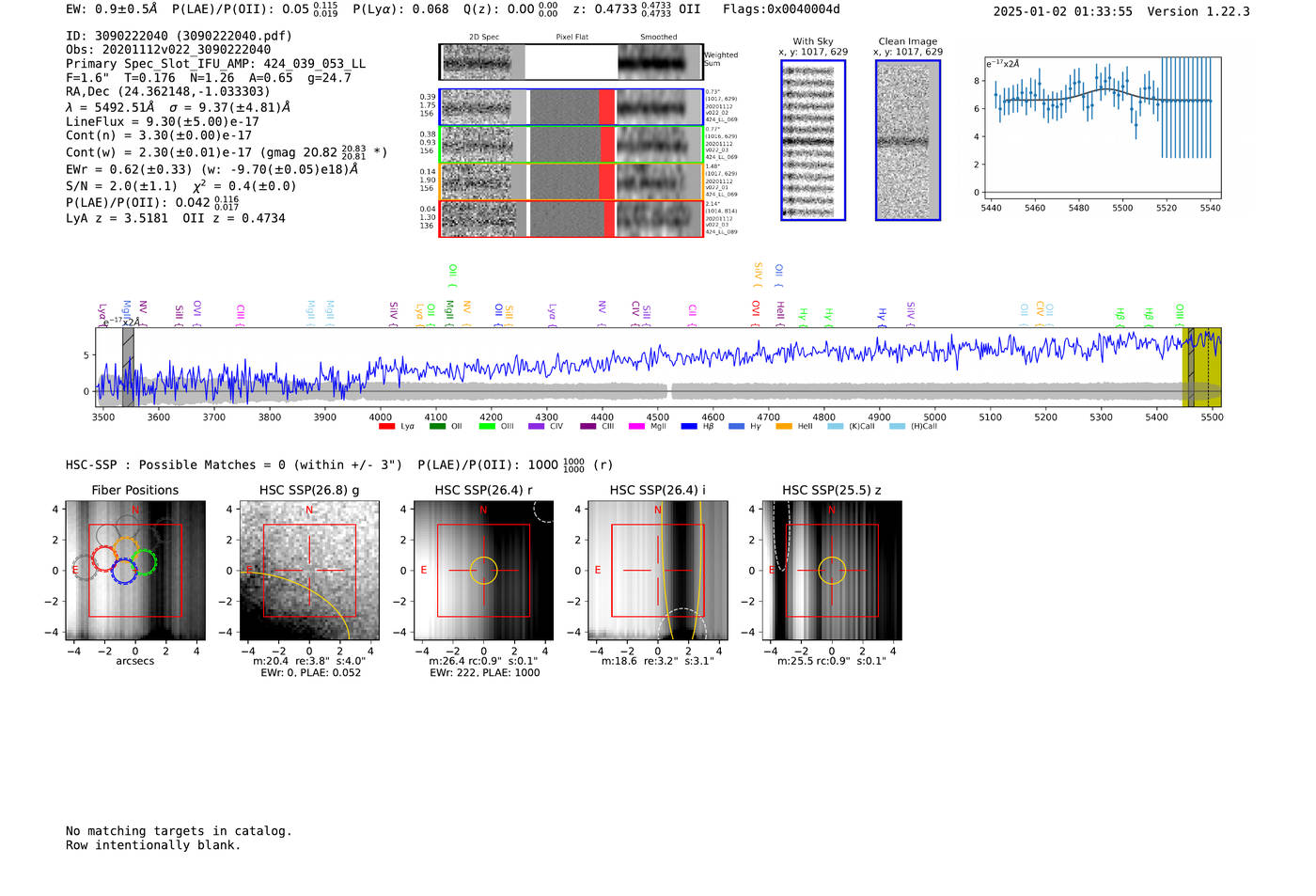Click the m:18.6 re:3.2" s:3.1" caption
This screenshot has height=896, width=1316.
coord(657,661)
